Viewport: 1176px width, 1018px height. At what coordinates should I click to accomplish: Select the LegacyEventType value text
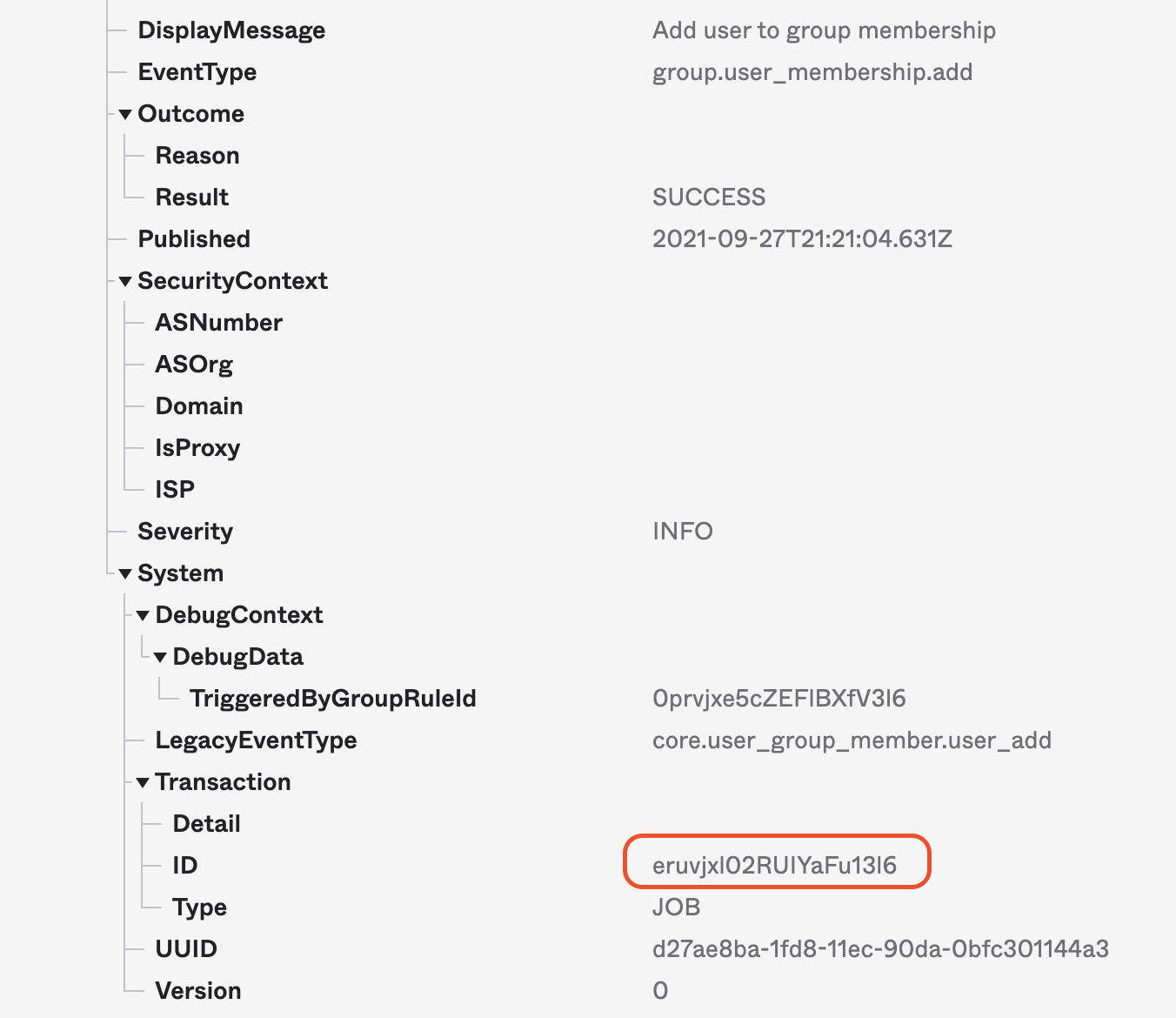853,740
